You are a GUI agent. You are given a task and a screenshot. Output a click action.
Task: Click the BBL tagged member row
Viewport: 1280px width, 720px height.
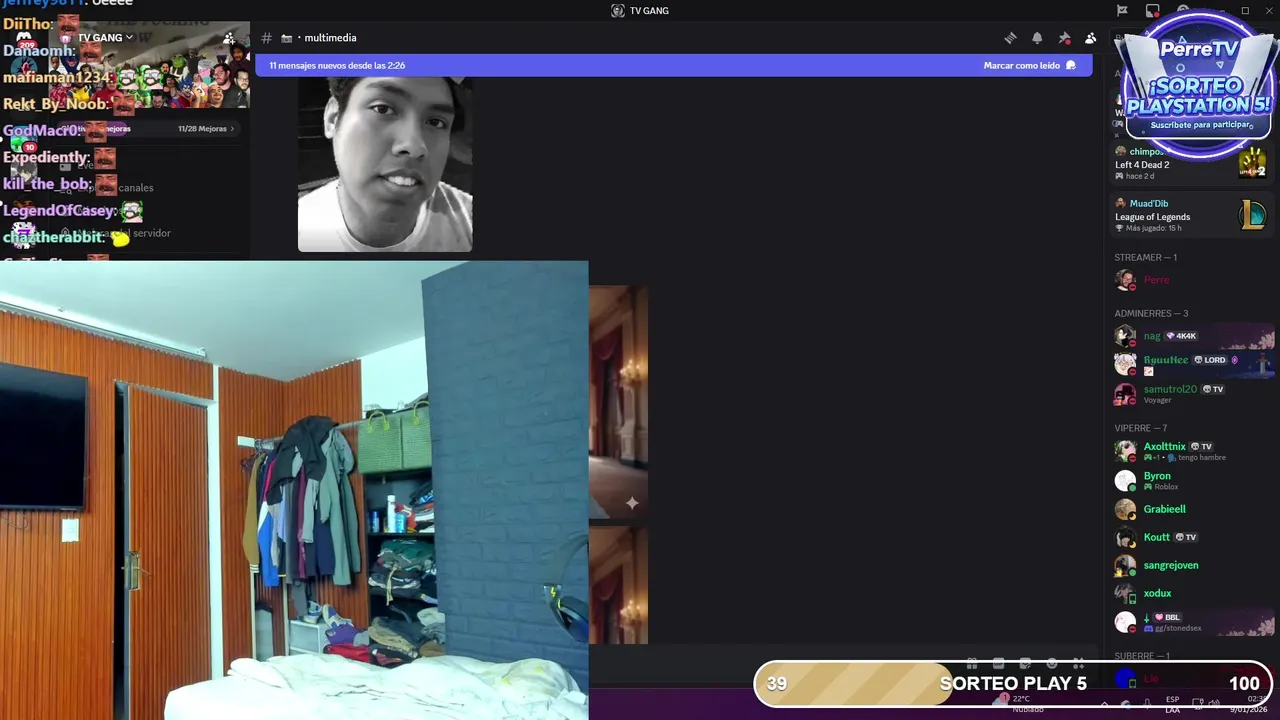tap(1195, 622)
